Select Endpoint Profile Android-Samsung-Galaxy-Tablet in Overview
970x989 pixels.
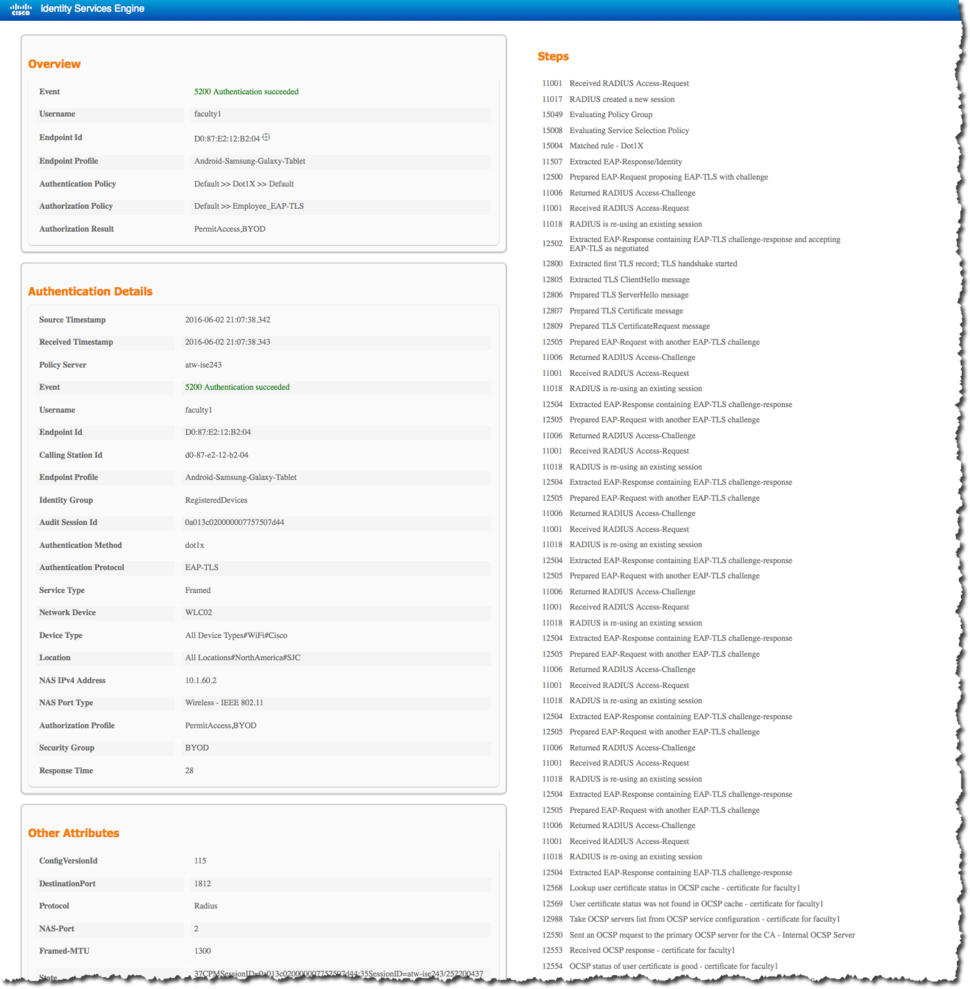(250, 161)
